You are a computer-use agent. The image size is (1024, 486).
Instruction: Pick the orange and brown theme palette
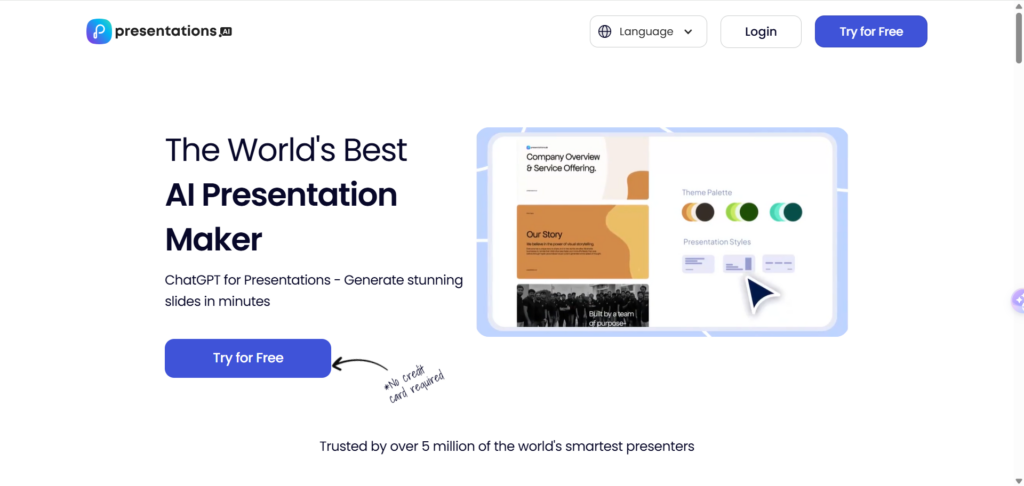[698, 212]
